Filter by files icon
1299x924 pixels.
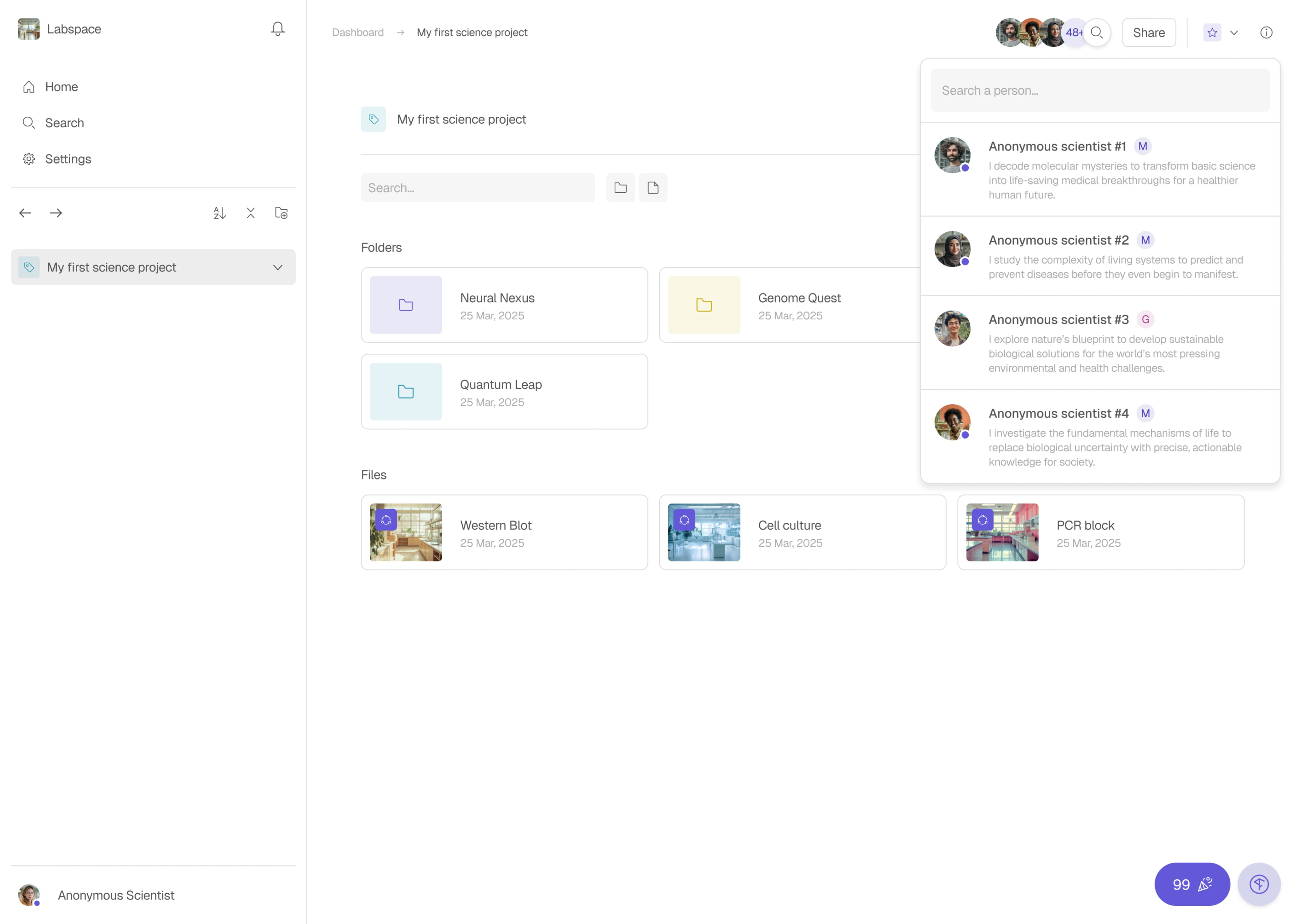point(653,188)
